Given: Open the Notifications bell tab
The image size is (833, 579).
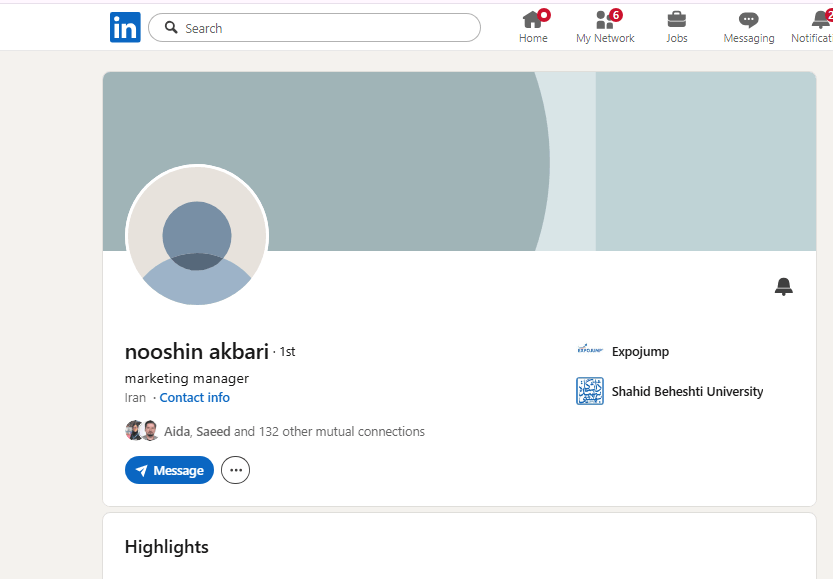Looking at the screenshot, I should click(x=813, y=27).
